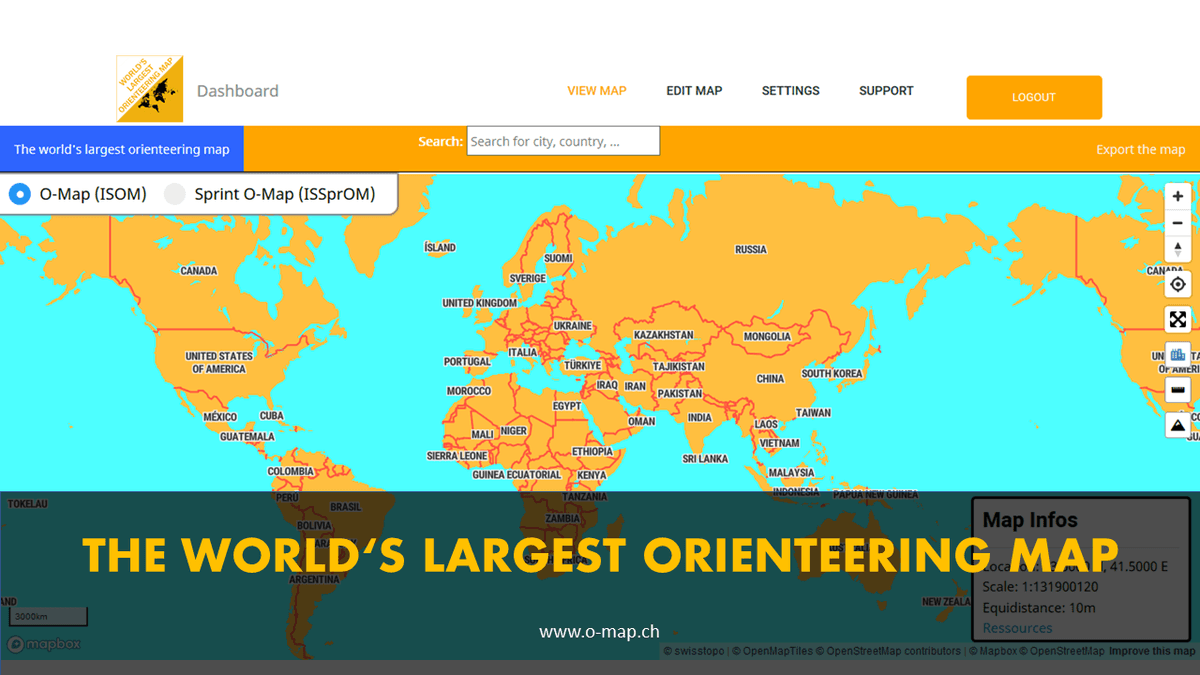Click the Export the map link
Image resolution: width=1200 pixels, height=675 pixels.
[x=1140, y=150]
